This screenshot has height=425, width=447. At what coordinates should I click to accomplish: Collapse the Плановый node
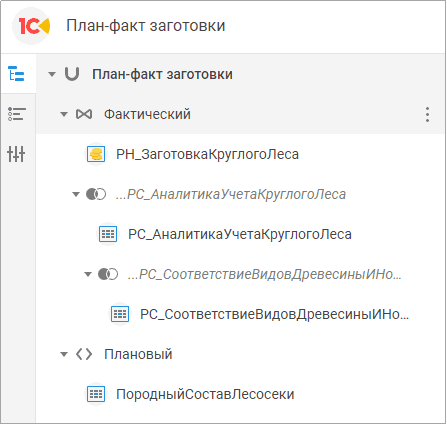[x=64, y=354]
